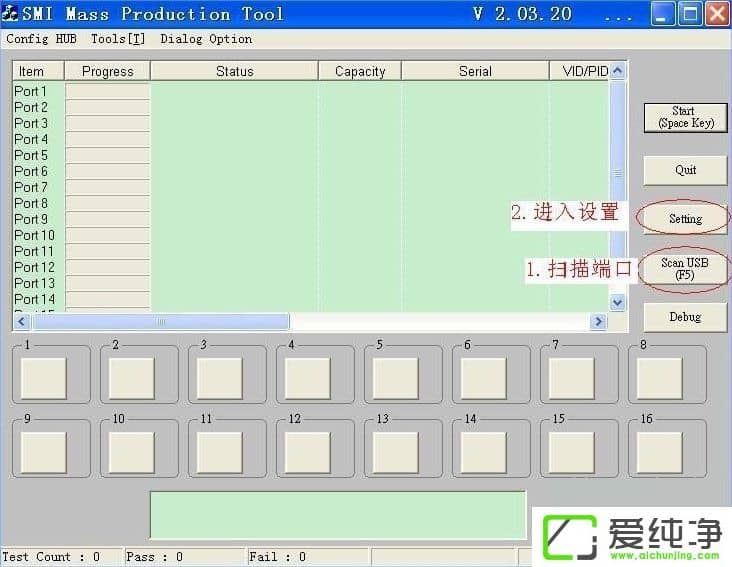
Task: Click port slot box 1
Action: click(x=43, y=378)
